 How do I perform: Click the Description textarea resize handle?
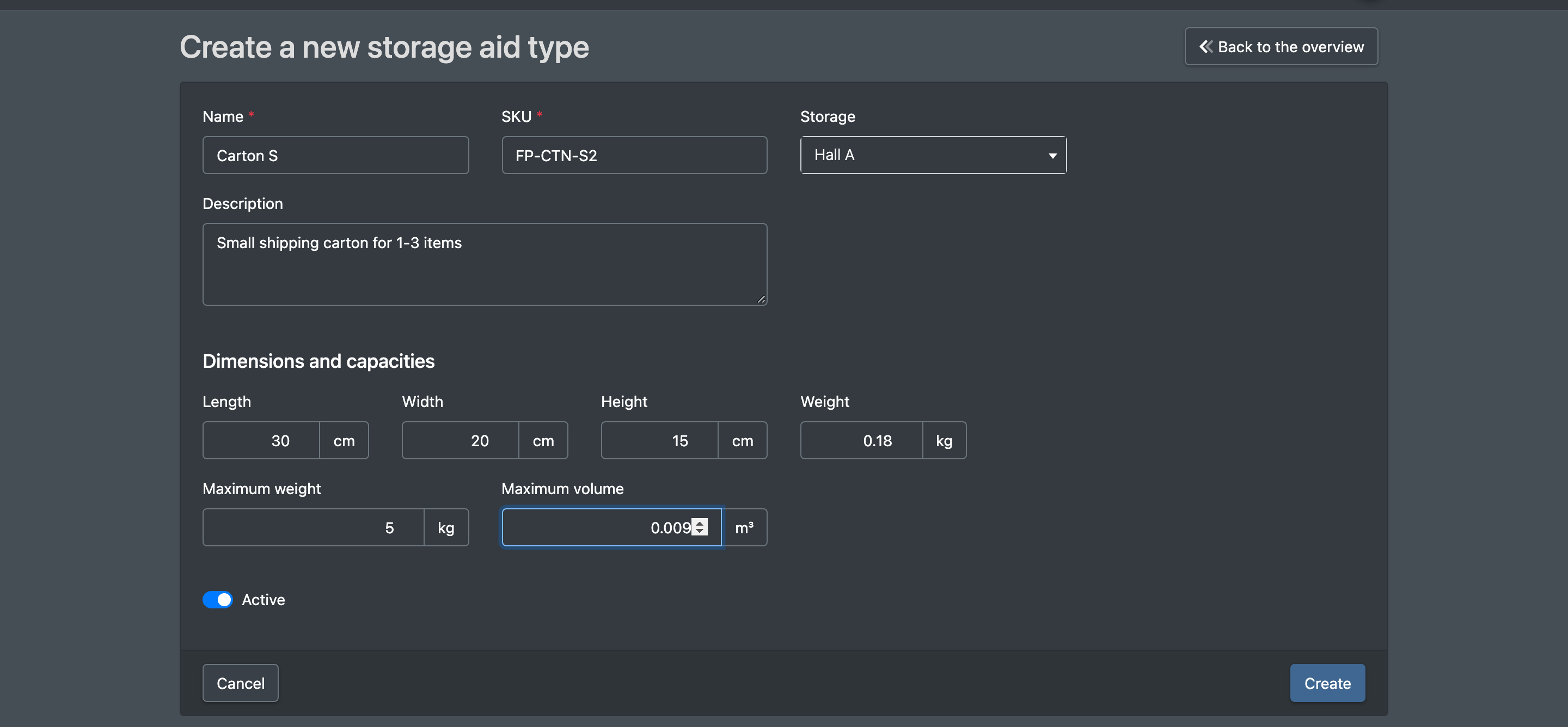click(761, 299)
